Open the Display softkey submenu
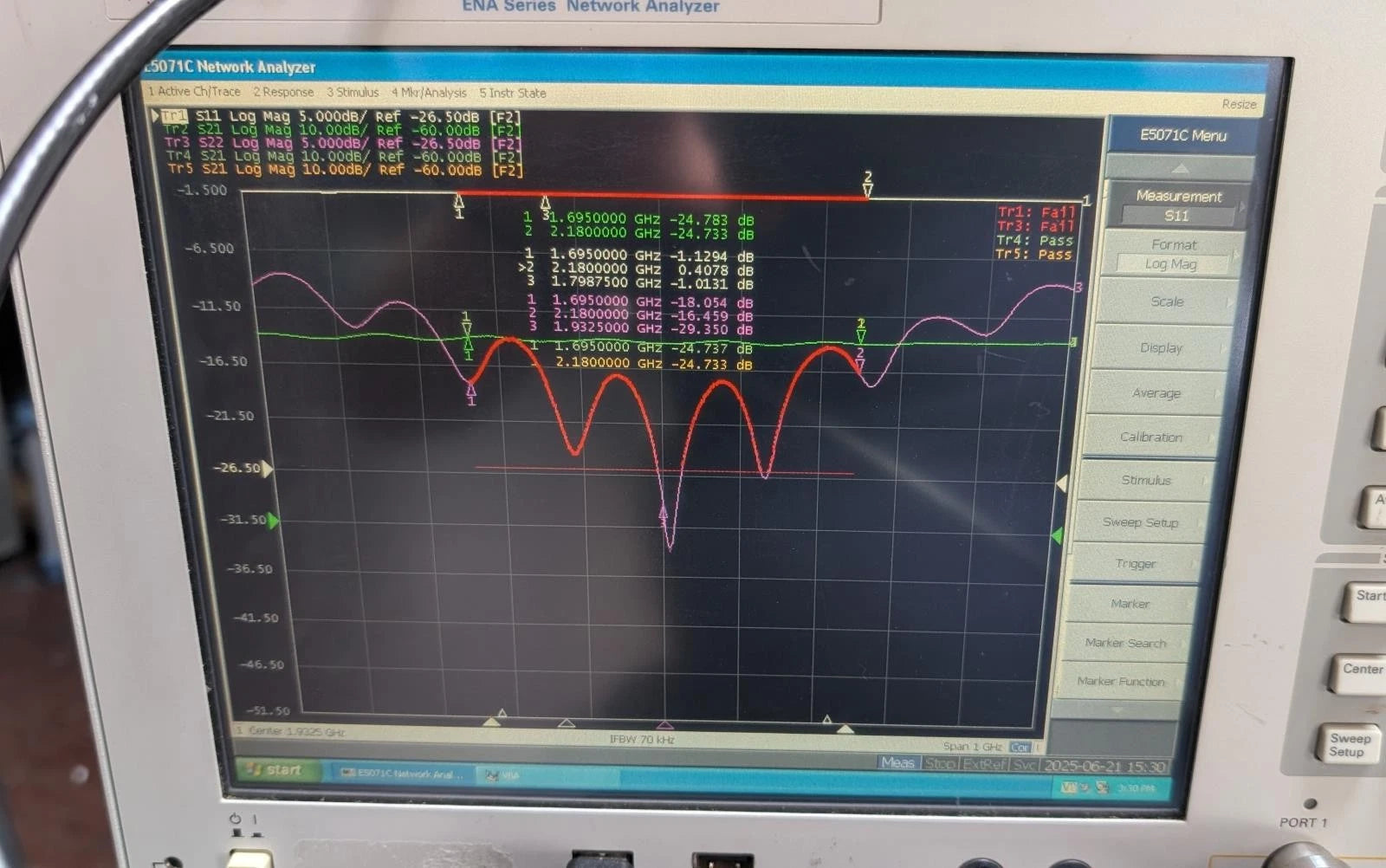The width and height of the screenshot is (1386, 868). click(1161, 347)
